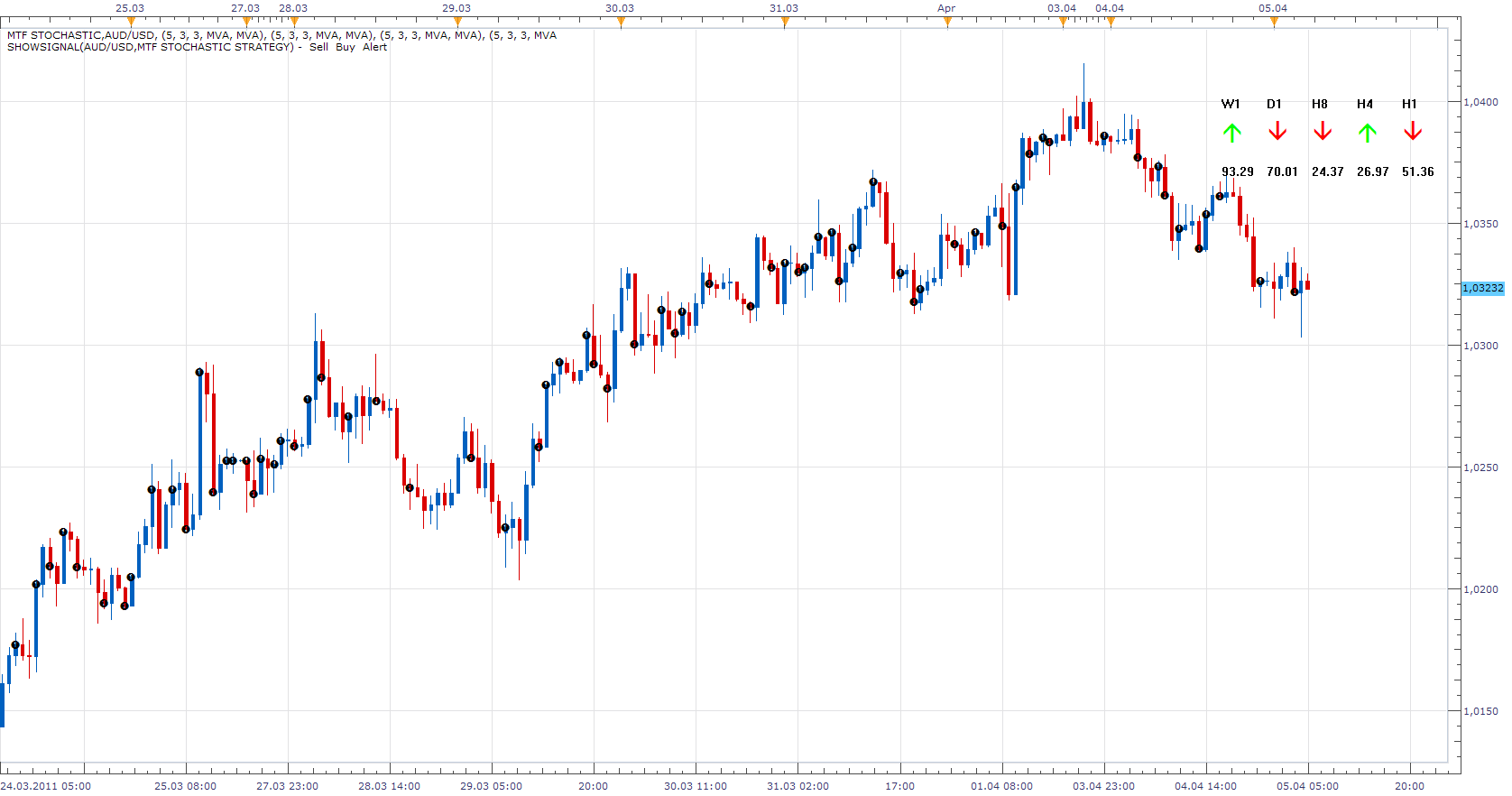
Task: Click the 29.03 05:00 time label
Action: point(491,786)
